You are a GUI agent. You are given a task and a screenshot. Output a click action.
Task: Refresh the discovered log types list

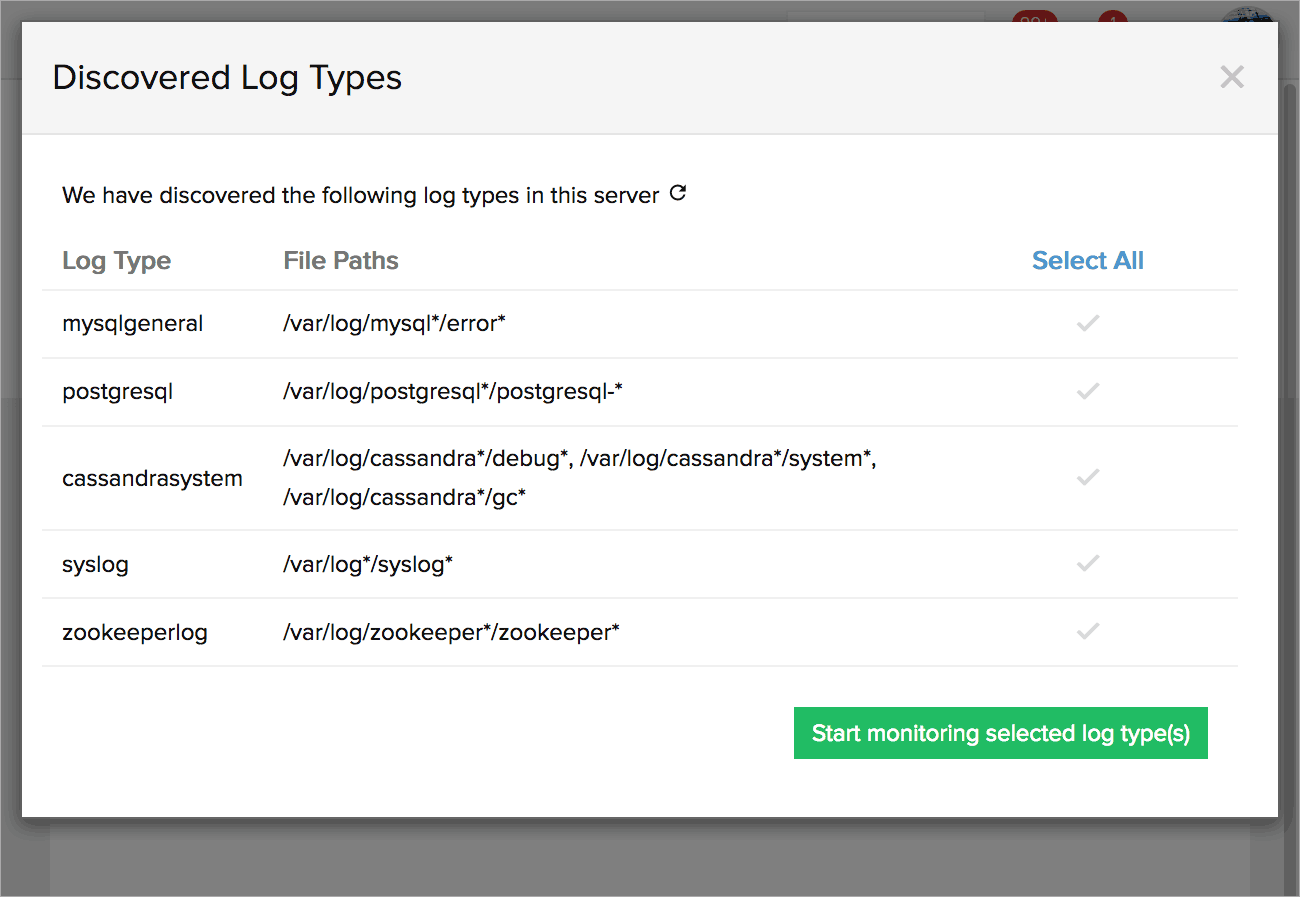pos(678,193)
